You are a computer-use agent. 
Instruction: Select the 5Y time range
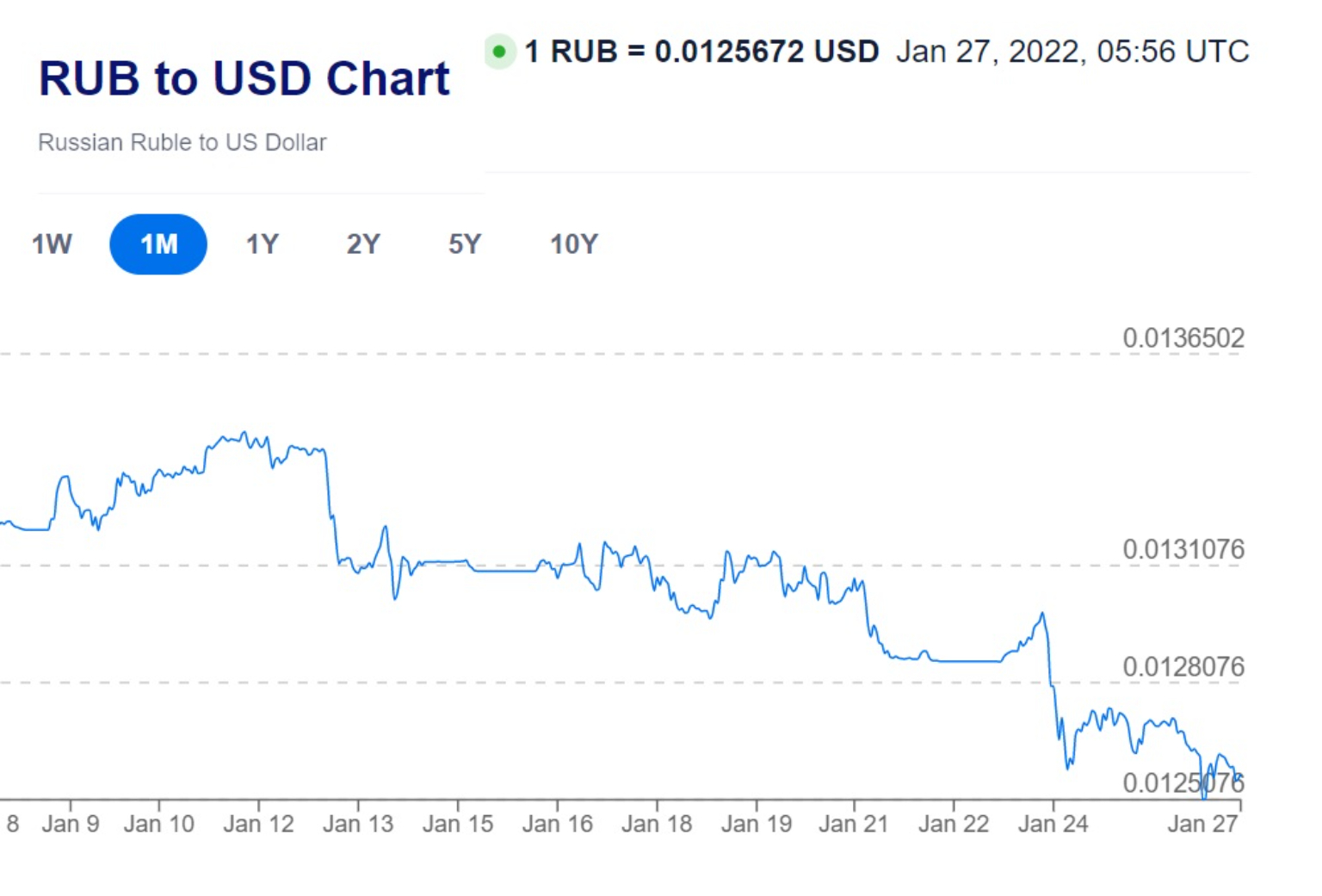coord(465,244)
